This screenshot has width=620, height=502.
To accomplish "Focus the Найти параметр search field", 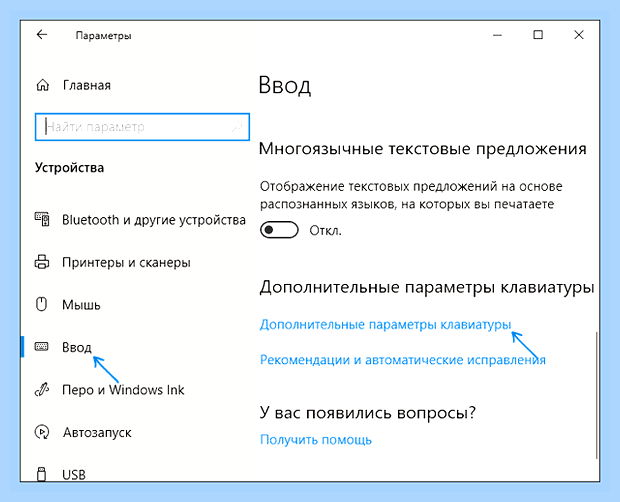I will [142, 127].
